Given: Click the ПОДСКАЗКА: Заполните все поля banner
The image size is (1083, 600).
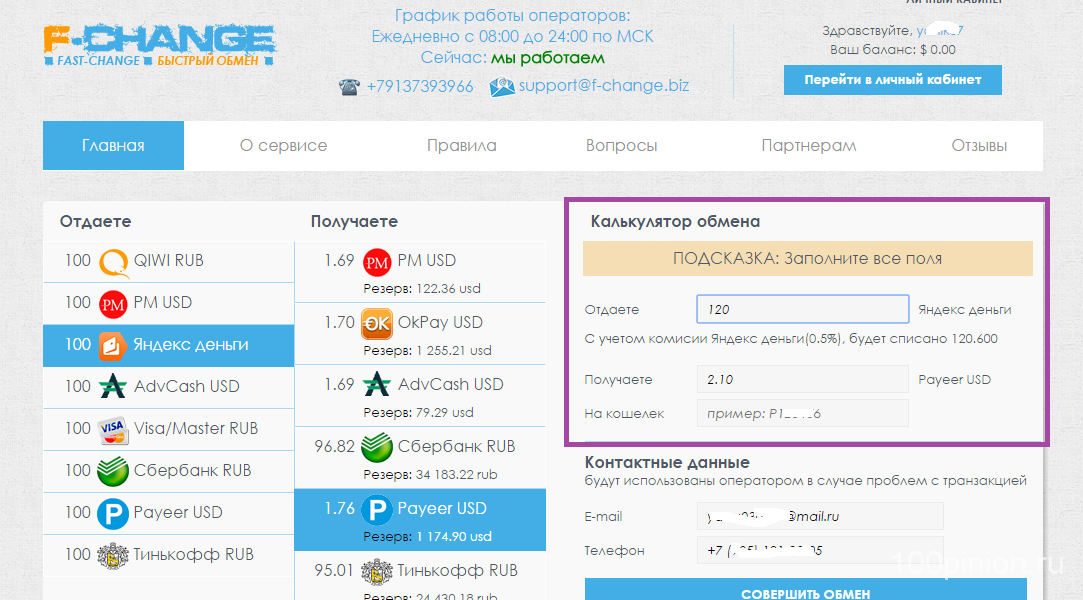Looking at the screenshot, I should tap(807, 259).
